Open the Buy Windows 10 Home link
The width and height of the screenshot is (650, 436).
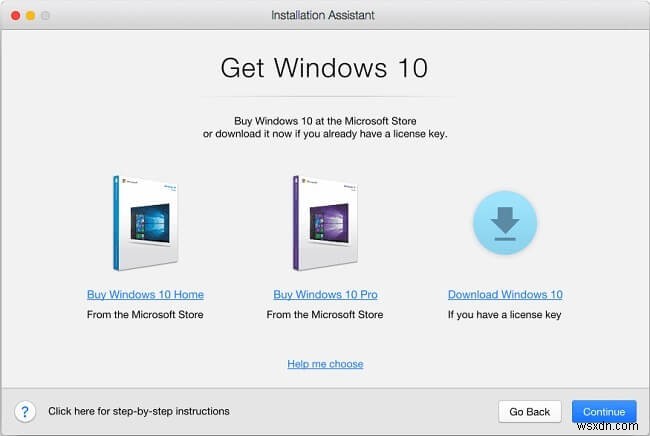click(146, 294)
